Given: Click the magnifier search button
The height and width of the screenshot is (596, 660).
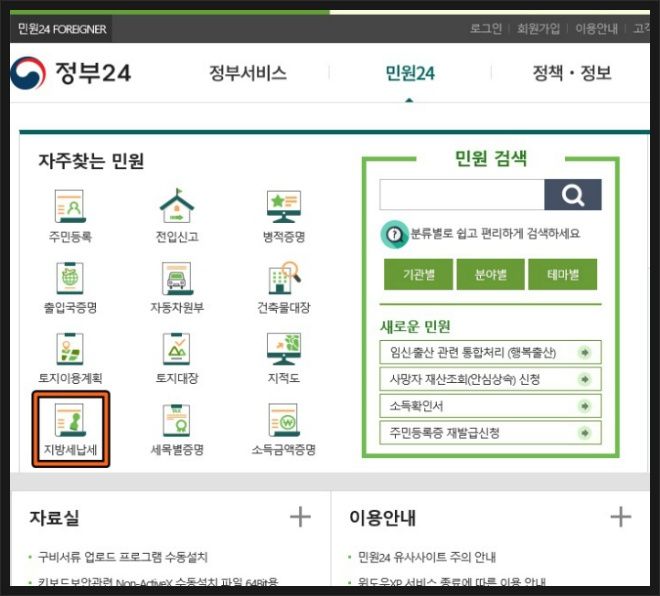Looking at the screenshot, I should [572, 194].
